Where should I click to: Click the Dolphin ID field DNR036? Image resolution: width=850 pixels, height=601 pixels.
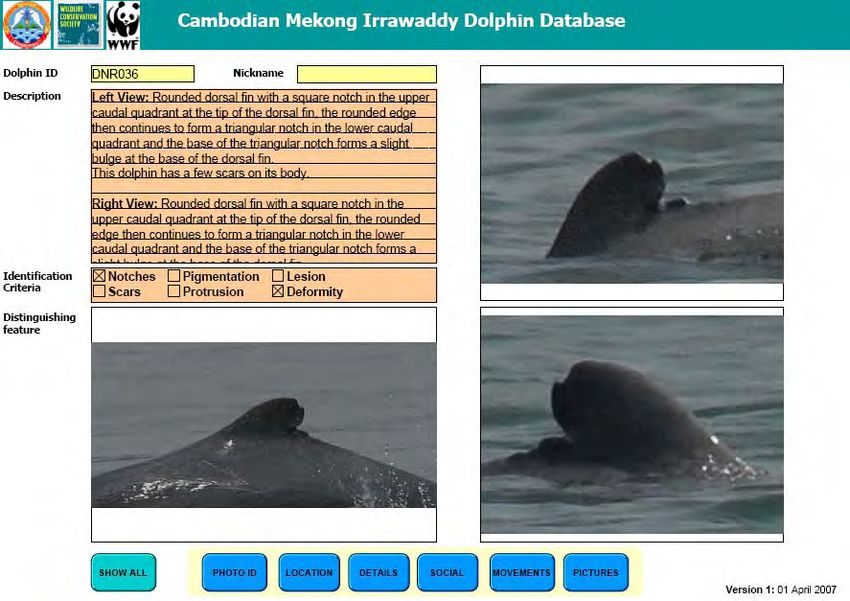(x=142, y=74)
